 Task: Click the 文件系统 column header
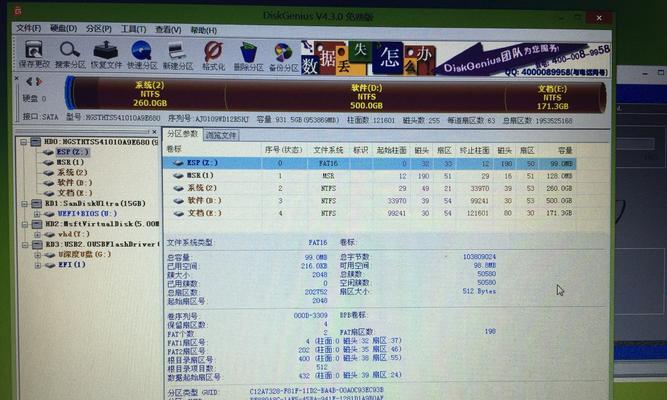coord(328,150)
